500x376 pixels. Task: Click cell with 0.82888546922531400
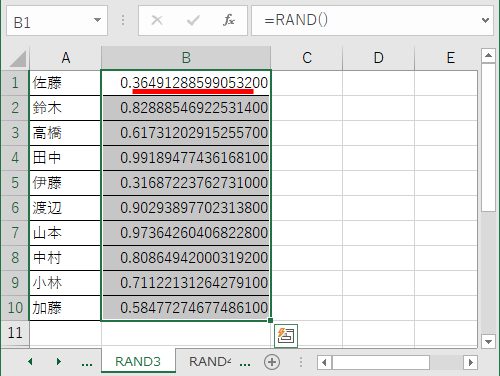click(x=186, y=108)
